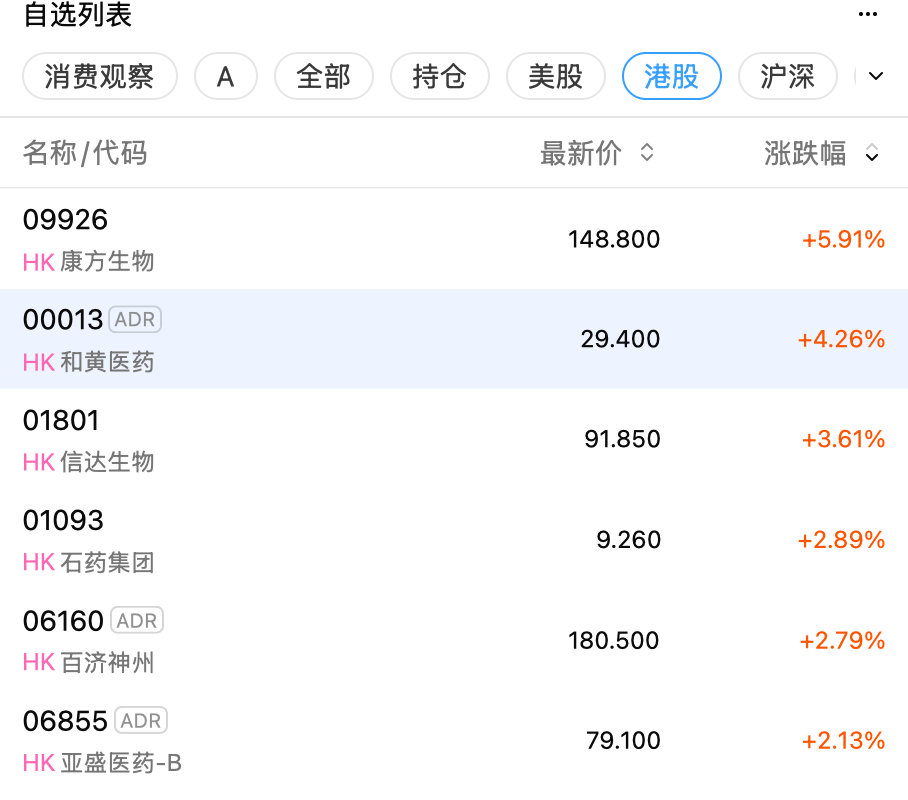The height and width of the screenshot is (800, 908).
Task: Click the 名称/代码 column header
Action: pos(85,153)
